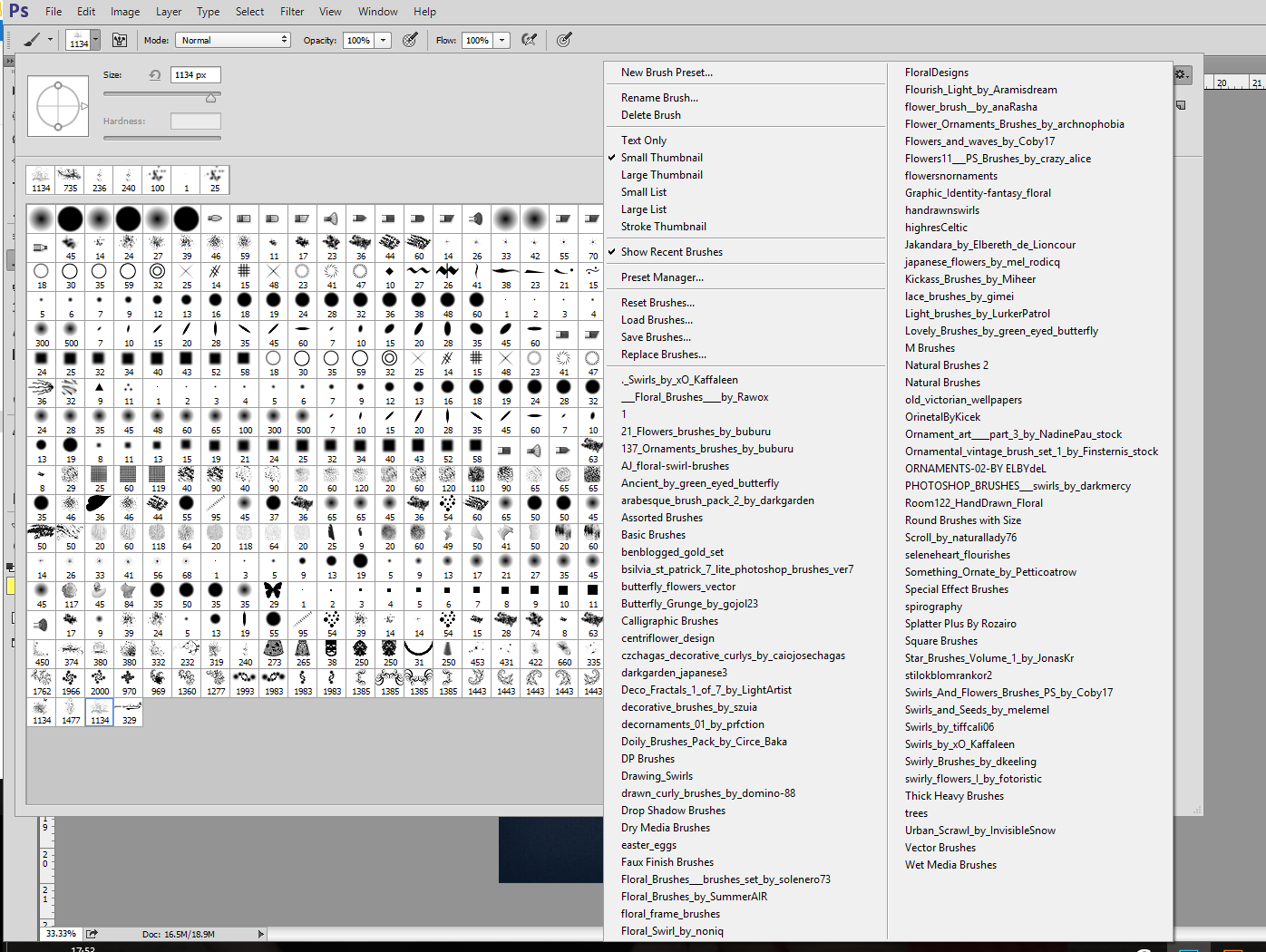Viewport: 1266px width, 952px height.
Task: Choose the brush tip labeled 265
Action: (x=303, y=654)
